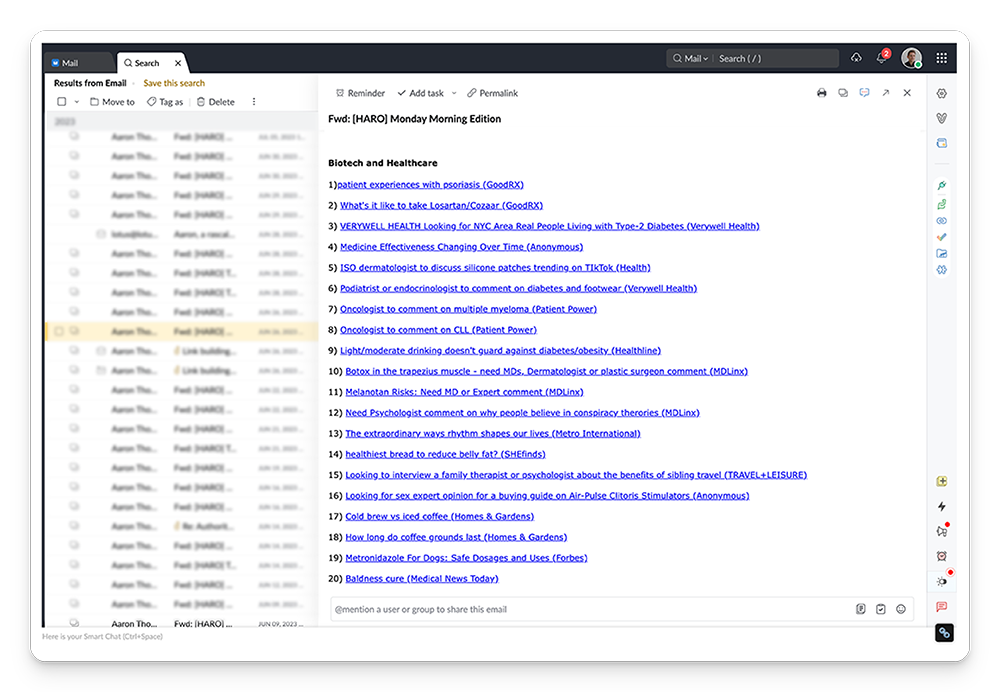Open link Oncologist to comment on multiple myeloma
The height and width of the screenshot is (692, 1000).
(468, 309)
